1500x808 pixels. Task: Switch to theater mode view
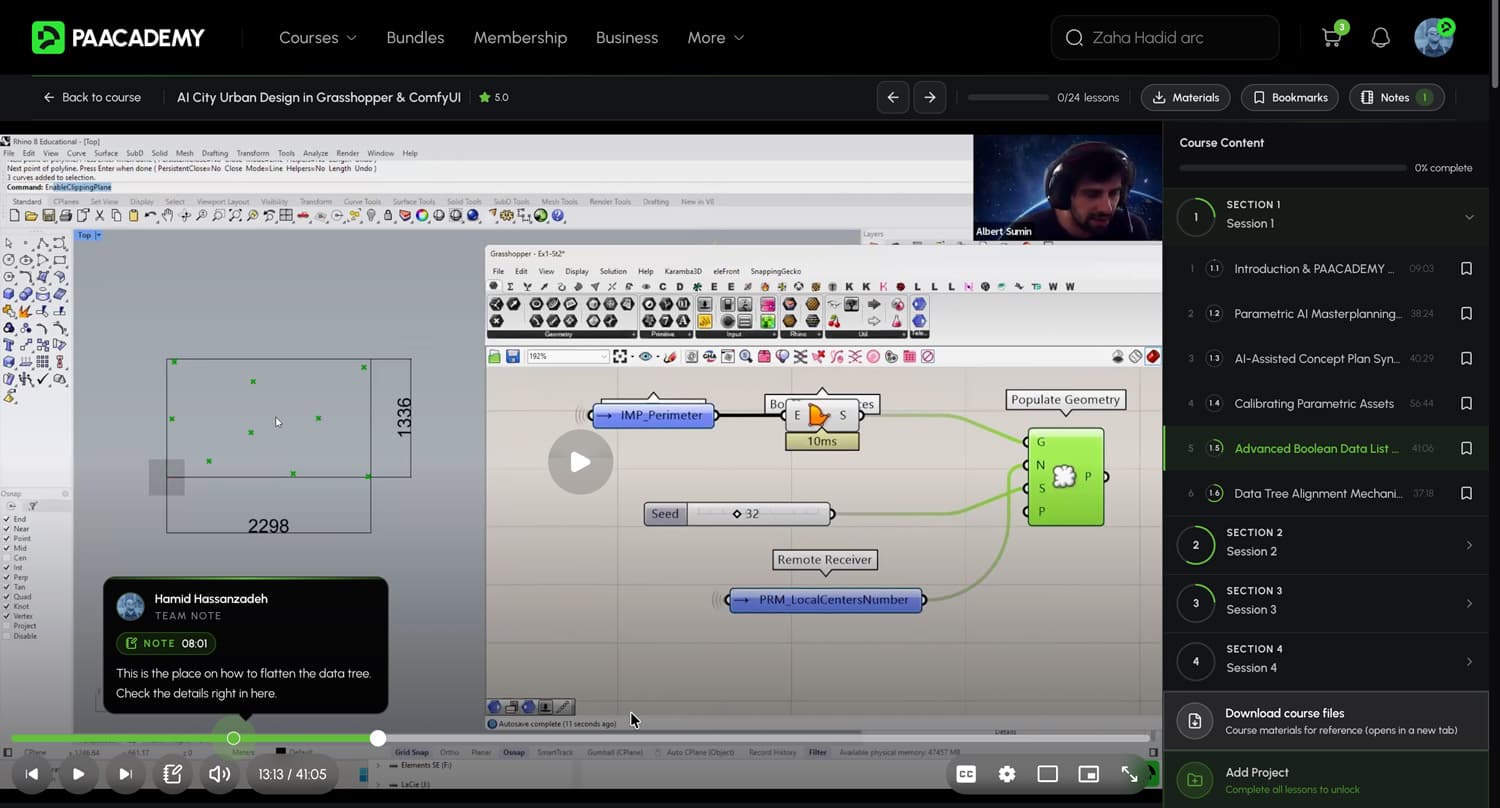pyautogui.click(x=1047, y=774)
